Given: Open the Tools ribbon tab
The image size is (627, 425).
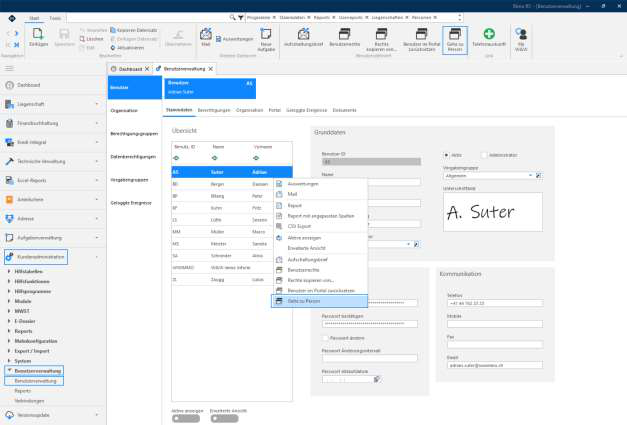Looking at the screenshot, I should coord(55,18).
